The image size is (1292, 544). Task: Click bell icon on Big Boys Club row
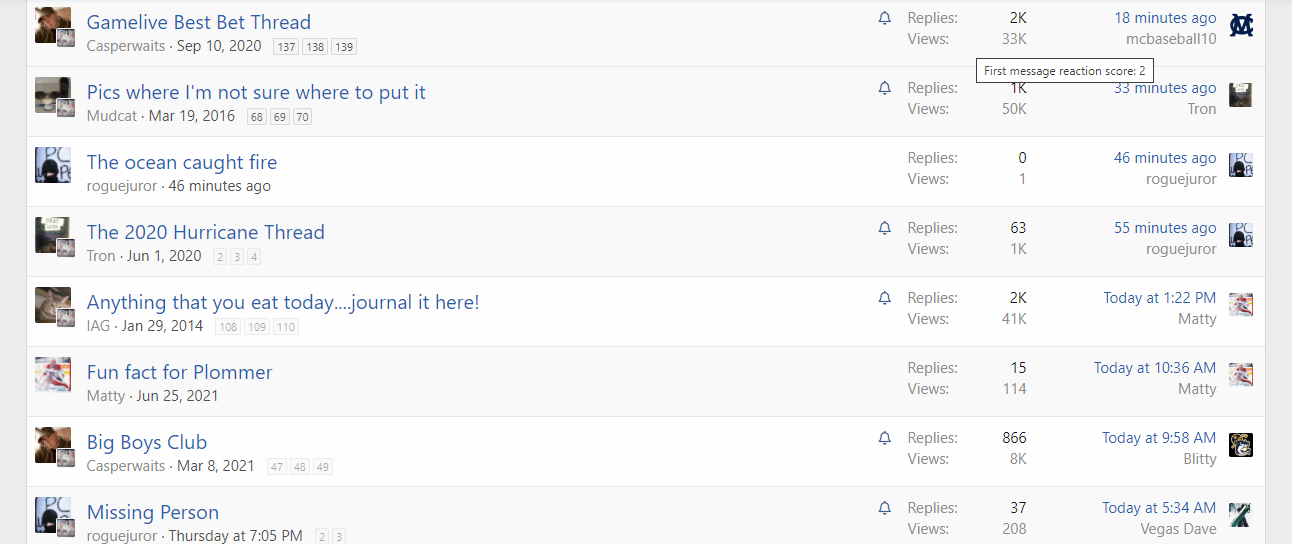pos(885,438)
